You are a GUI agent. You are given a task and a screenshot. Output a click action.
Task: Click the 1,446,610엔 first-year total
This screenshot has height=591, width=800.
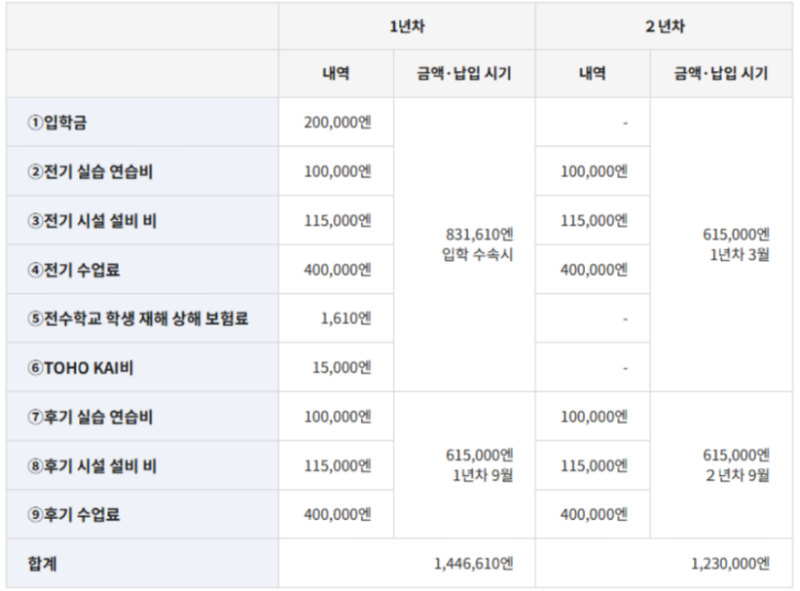click(x=473, y=564)
